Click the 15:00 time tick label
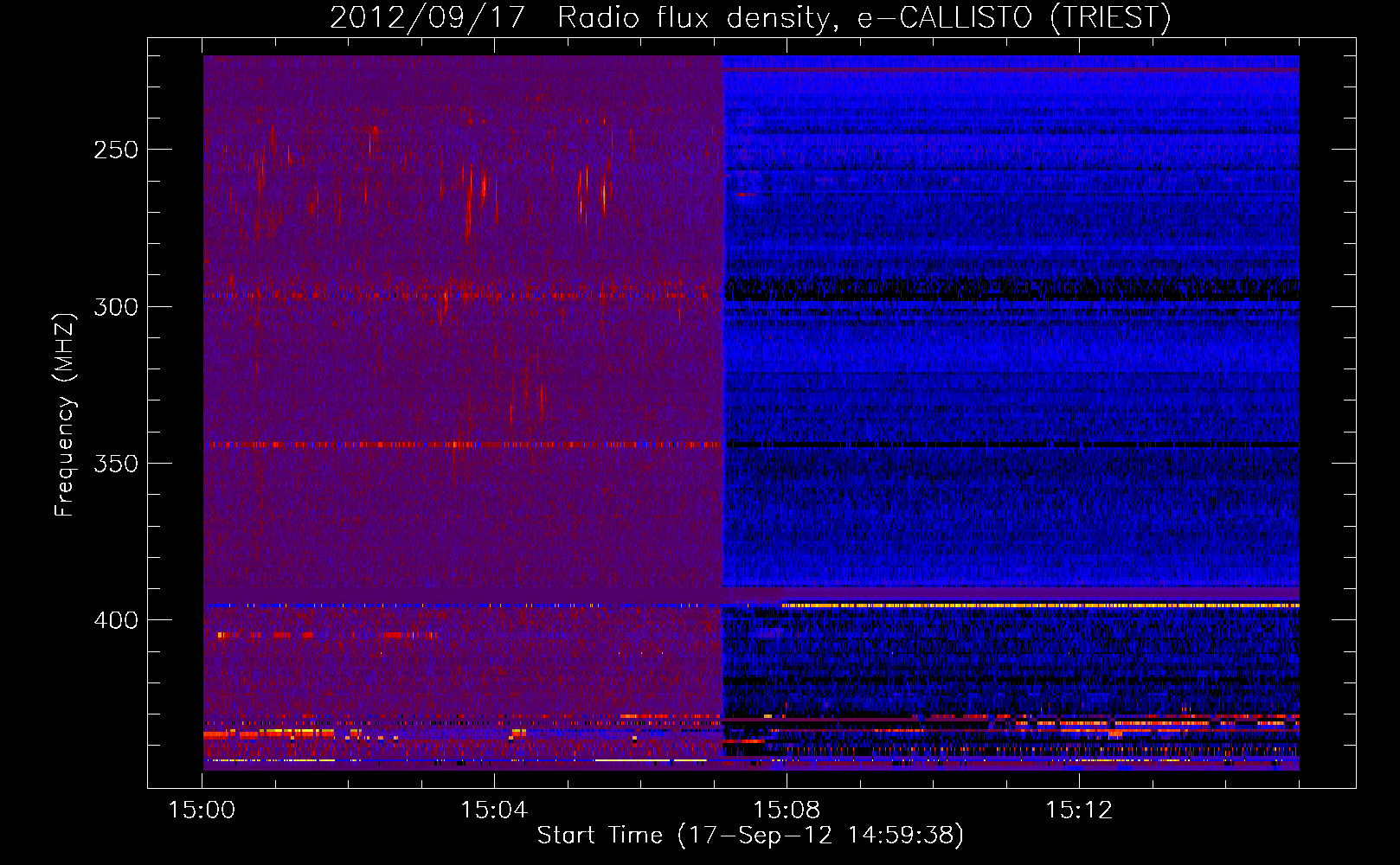Screen dimensions: 1400x865 [x=202, y=810]
